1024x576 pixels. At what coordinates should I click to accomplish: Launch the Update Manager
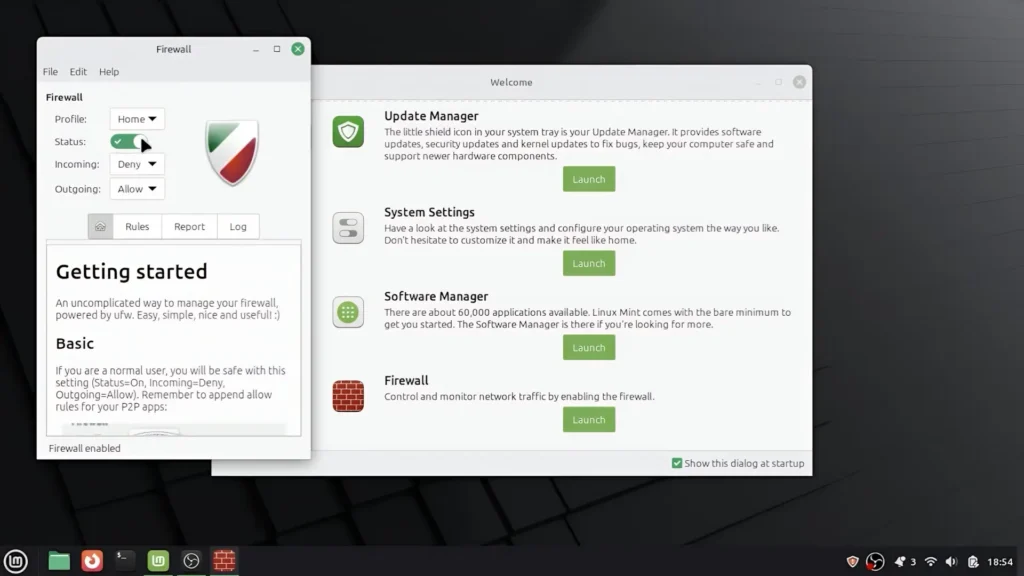pyautogui.click(x=589, y=179)
